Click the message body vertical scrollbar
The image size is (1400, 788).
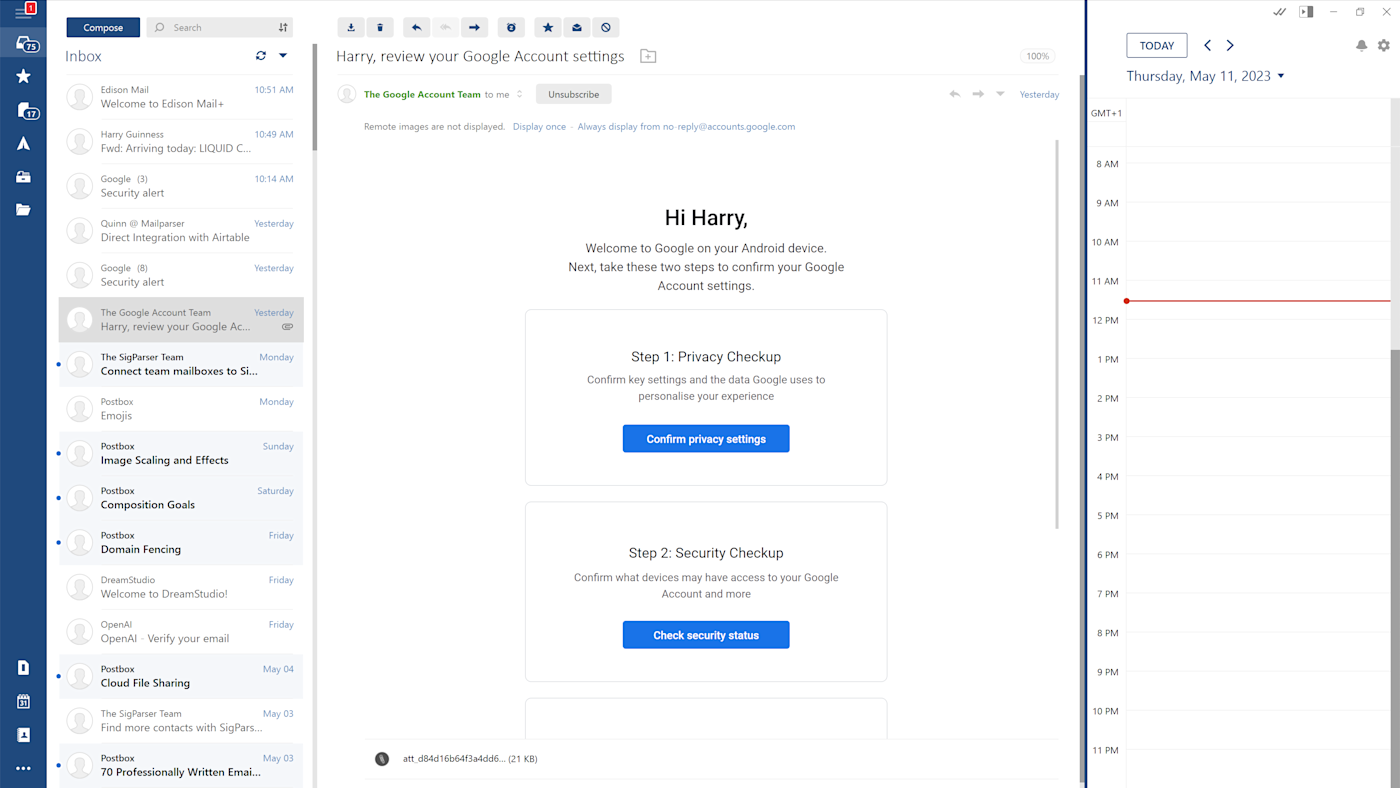pyautogui.click(x=1057, y=334)
